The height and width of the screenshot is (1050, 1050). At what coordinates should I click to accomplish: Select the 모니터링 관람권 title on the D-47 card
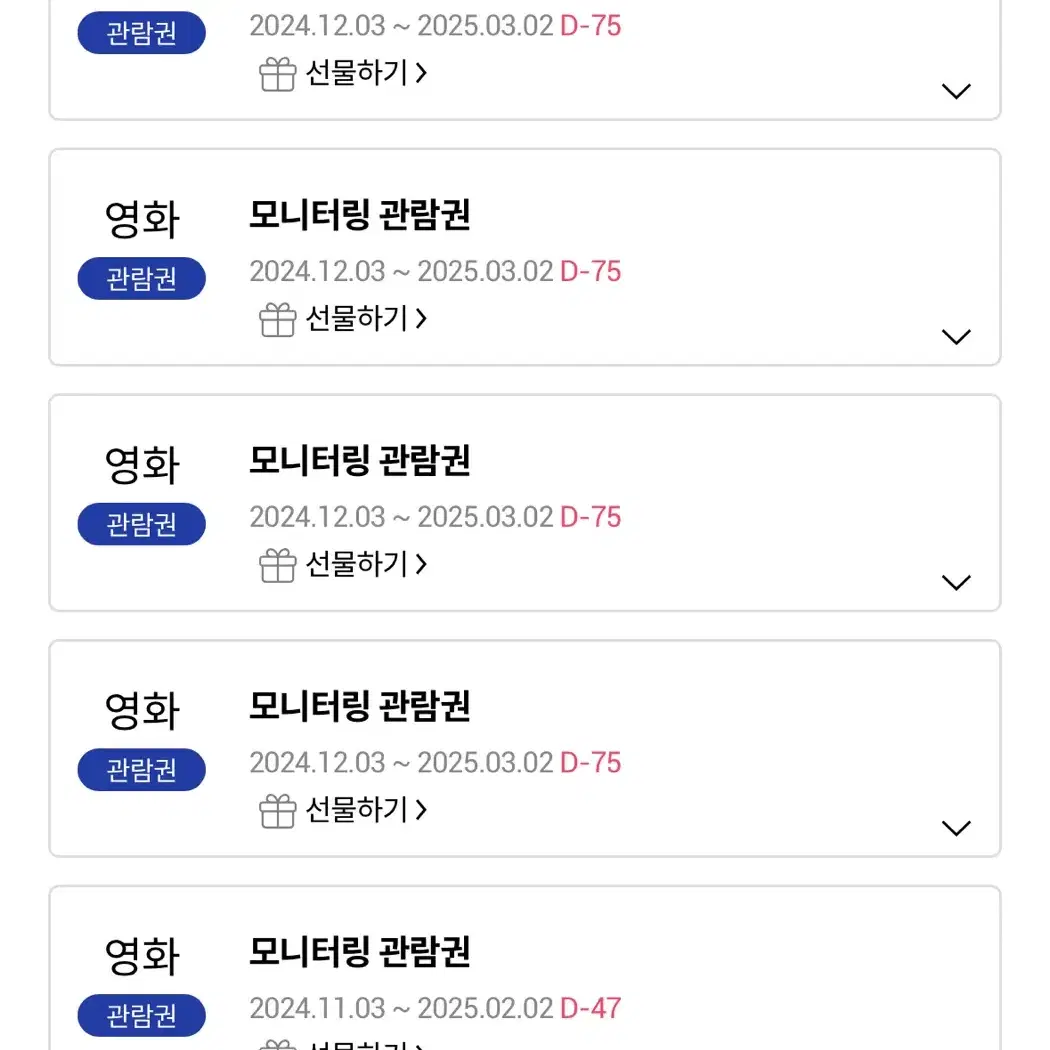pyautogui.click(x=360, y=952)
